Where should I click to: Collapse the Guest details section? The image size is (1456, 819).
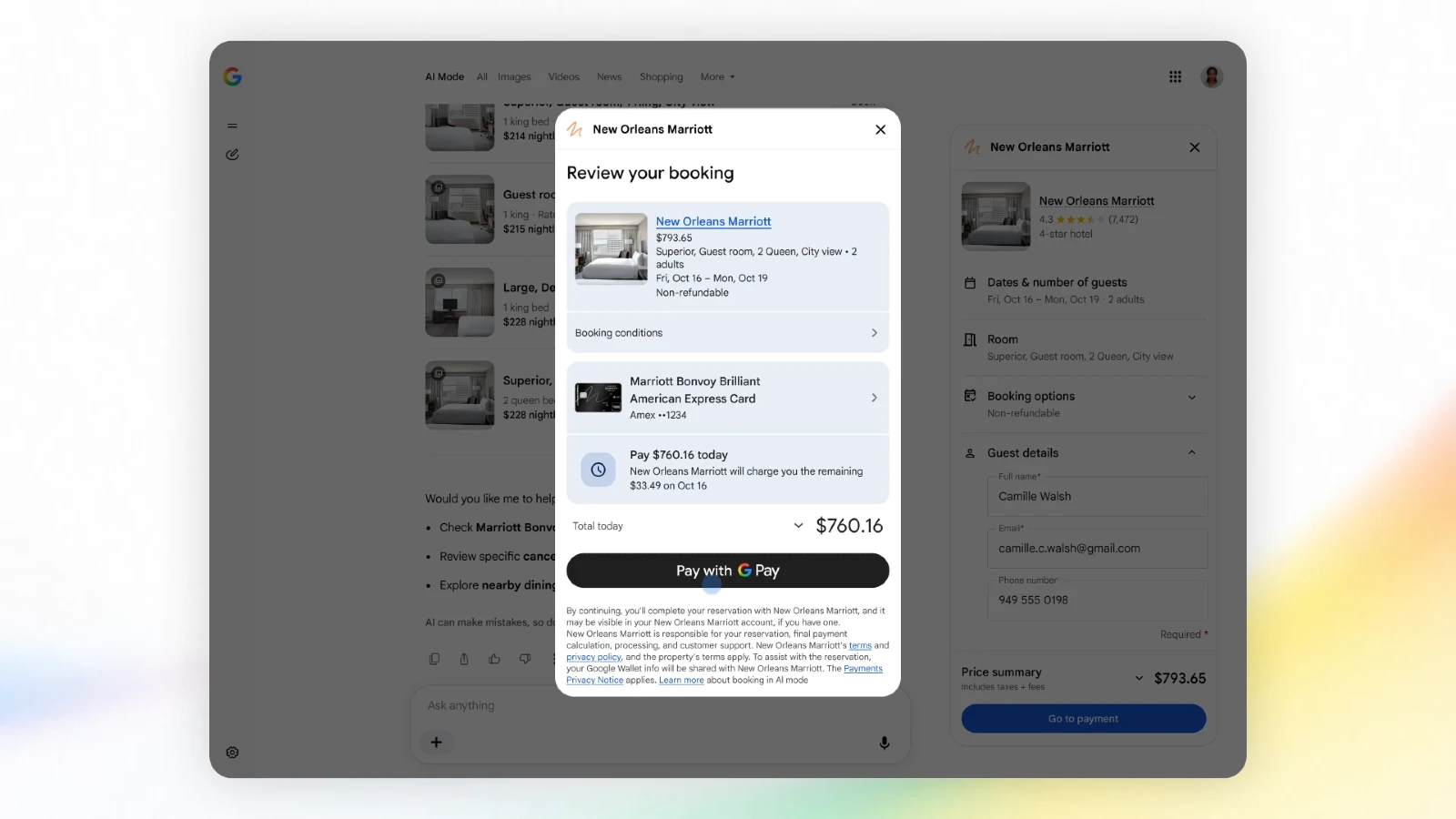coord(1192,453)
